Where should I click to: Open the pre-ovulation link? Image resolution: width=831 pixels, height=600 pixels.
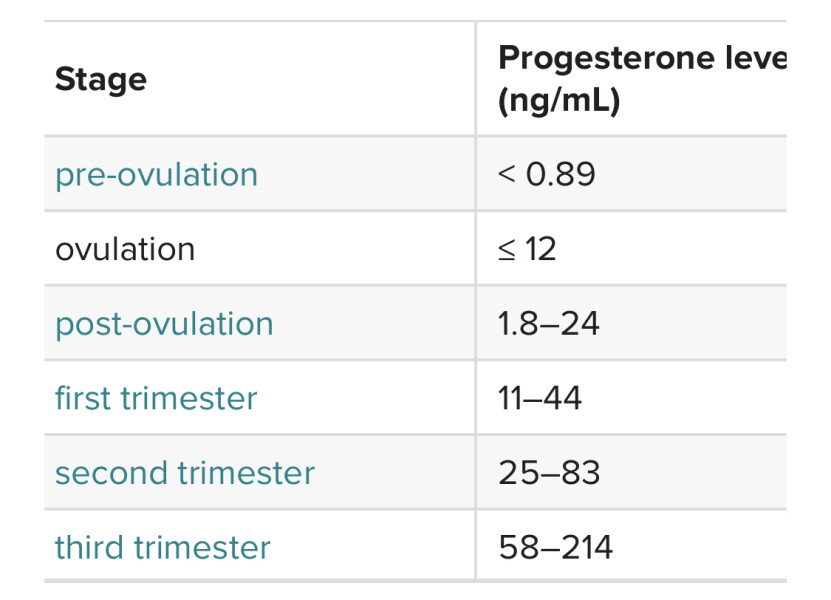tap(156, 175)
